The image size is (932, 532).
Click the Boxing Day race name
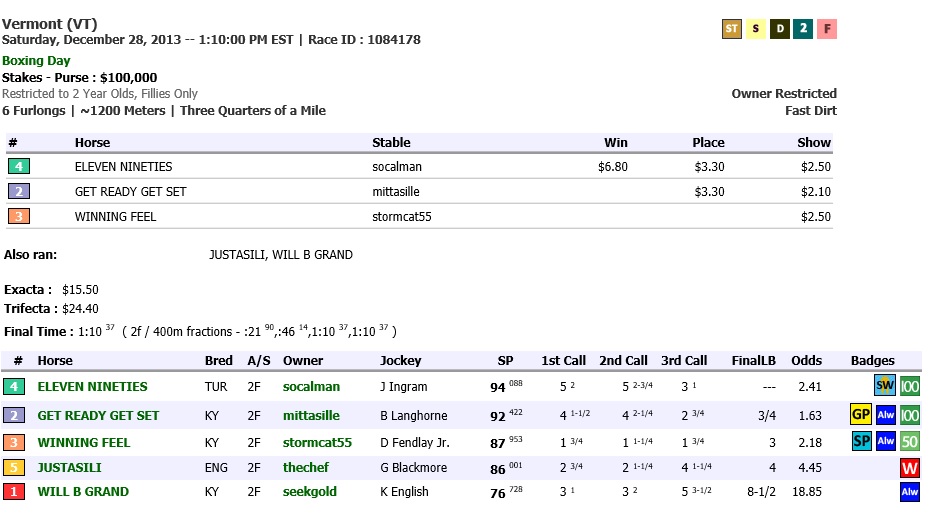coord(36,61)
